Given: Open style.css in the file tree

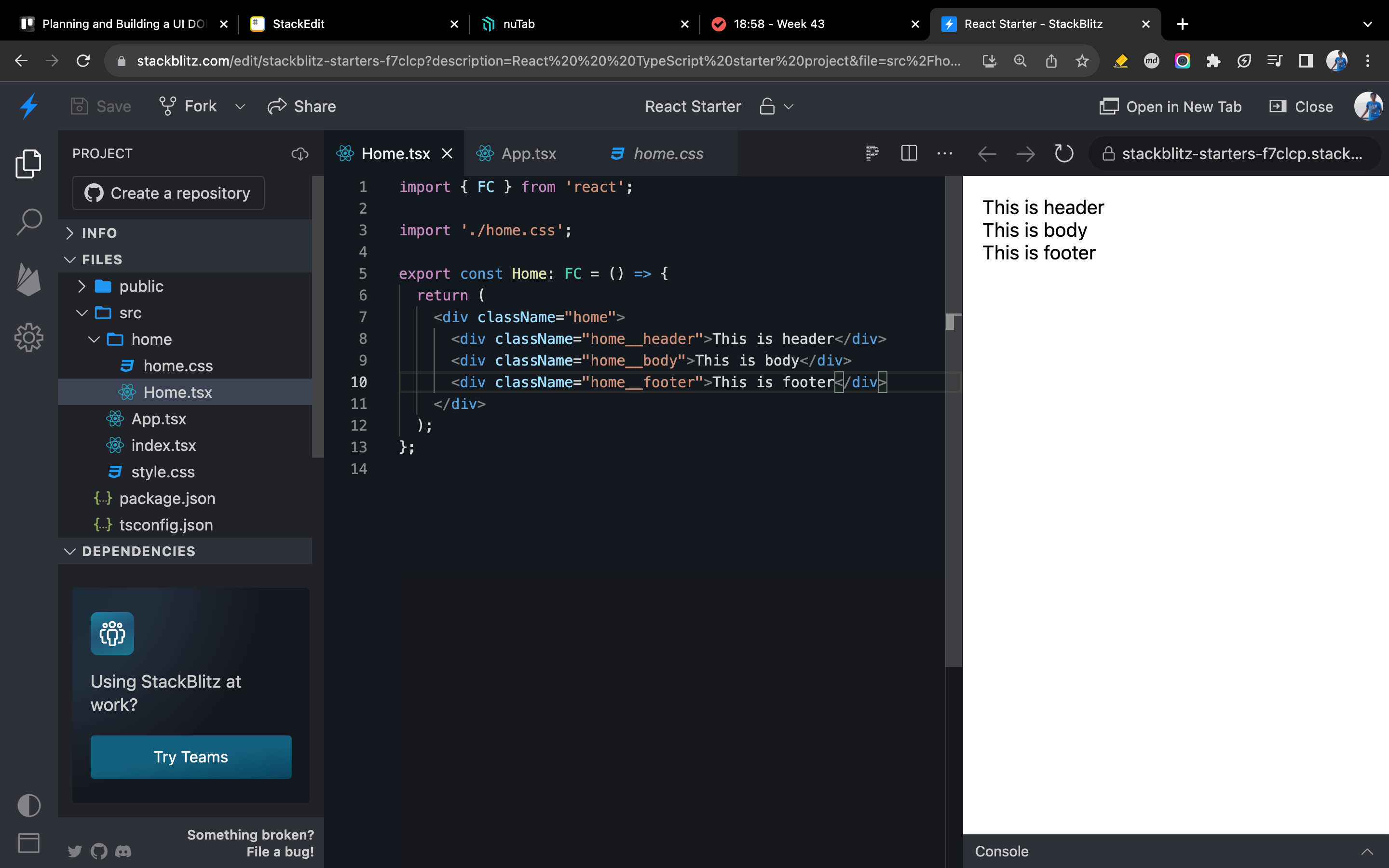Looking at the screenshot, I should click(x=185, y=472).
